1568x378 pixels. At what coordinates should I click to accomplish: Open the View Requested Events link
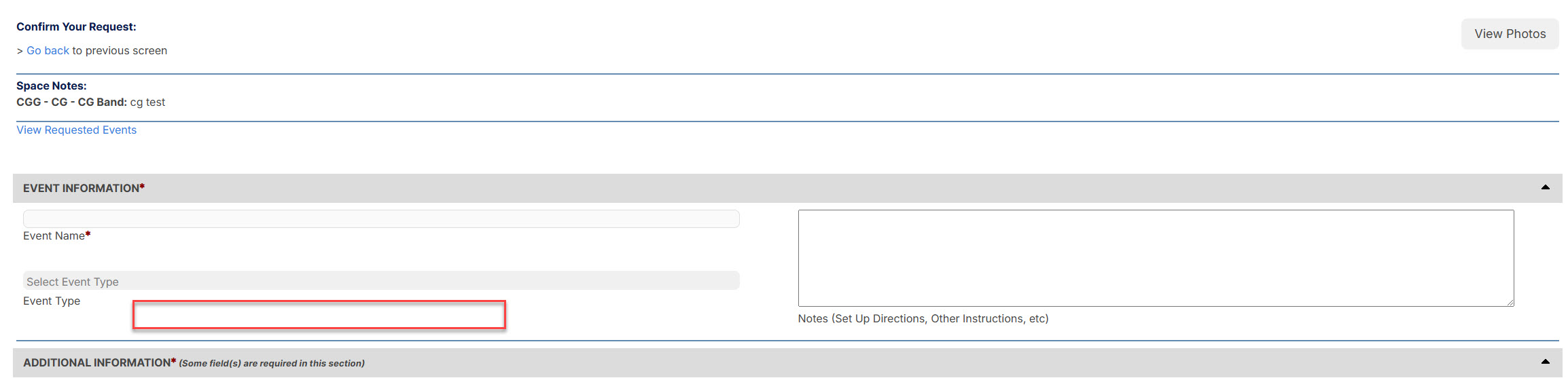pos(76,130)
